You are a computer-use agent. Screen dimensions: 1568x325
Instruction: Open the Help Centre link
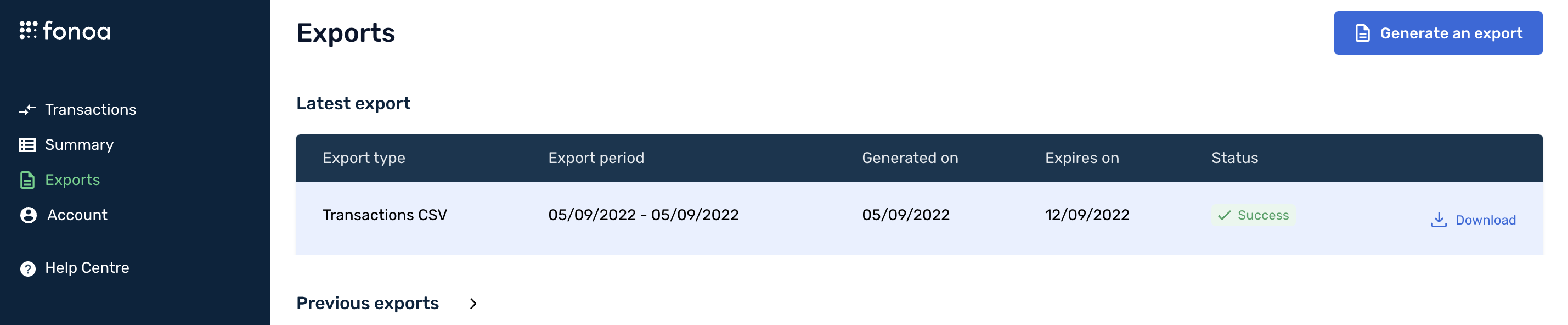(87, 268)
